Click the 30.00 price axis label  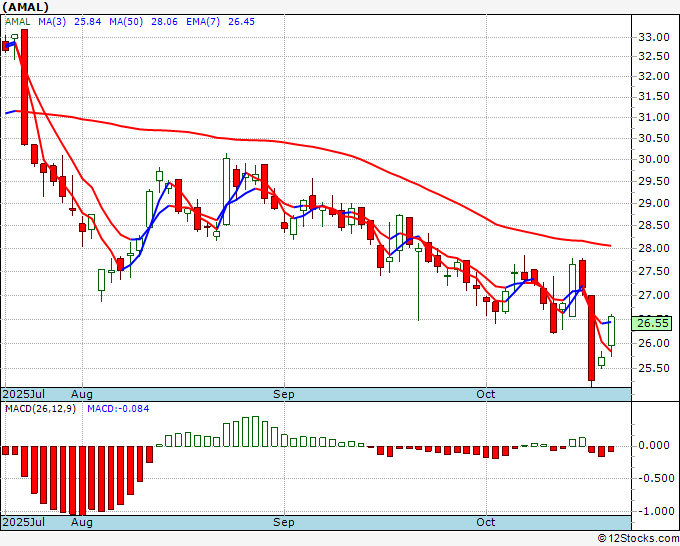coord(654,159)
